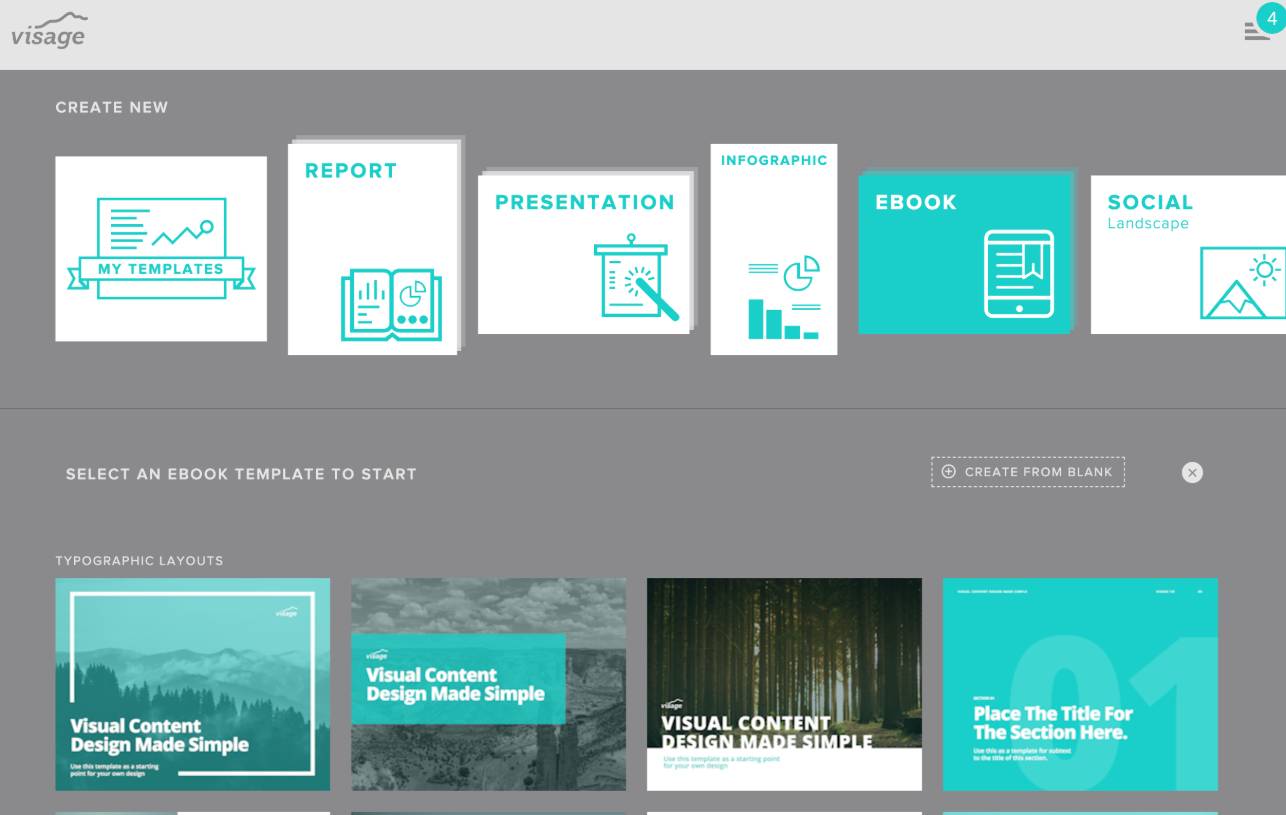1286x815 pixels.
Task: Open the Visage logo home link
Action: coord(49,31)
